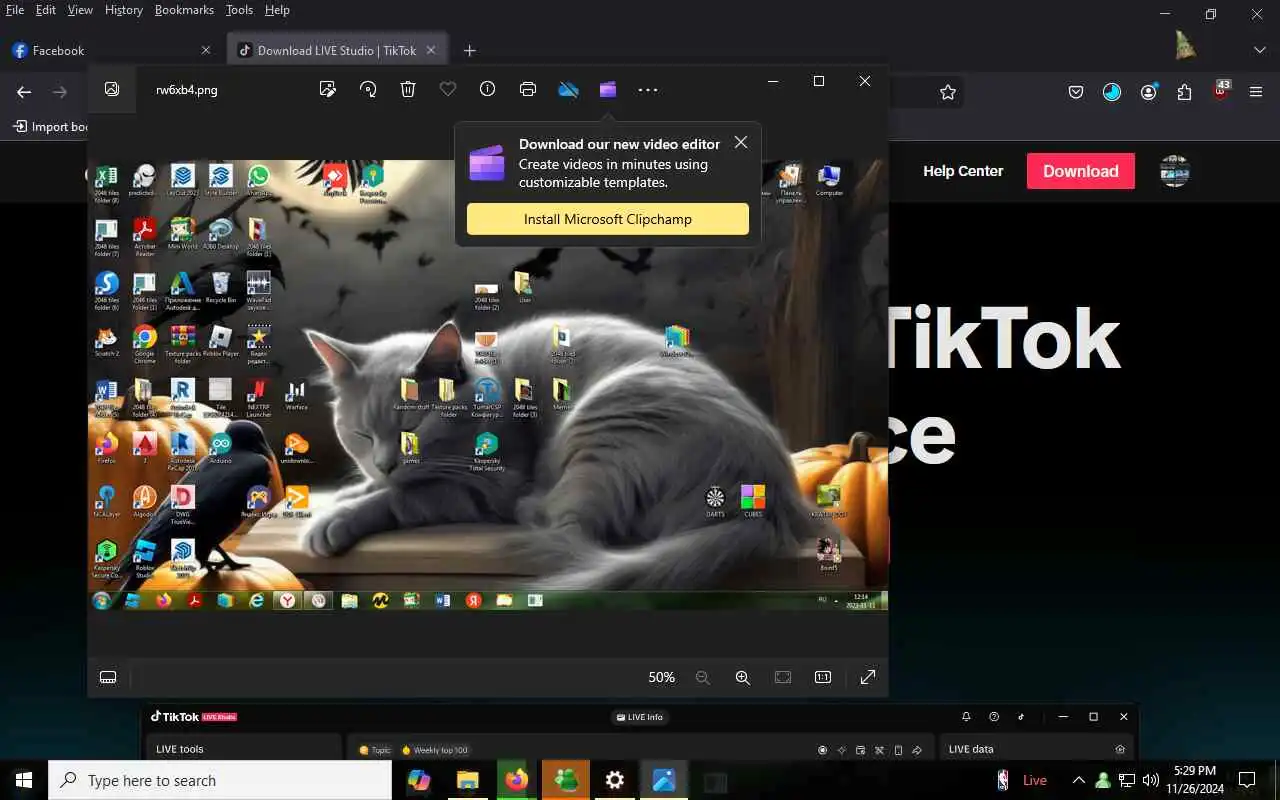Viewport: 1280px width, 800px height.
Task: Open Settings gear from the taskbar
Action: pos(615,780)
